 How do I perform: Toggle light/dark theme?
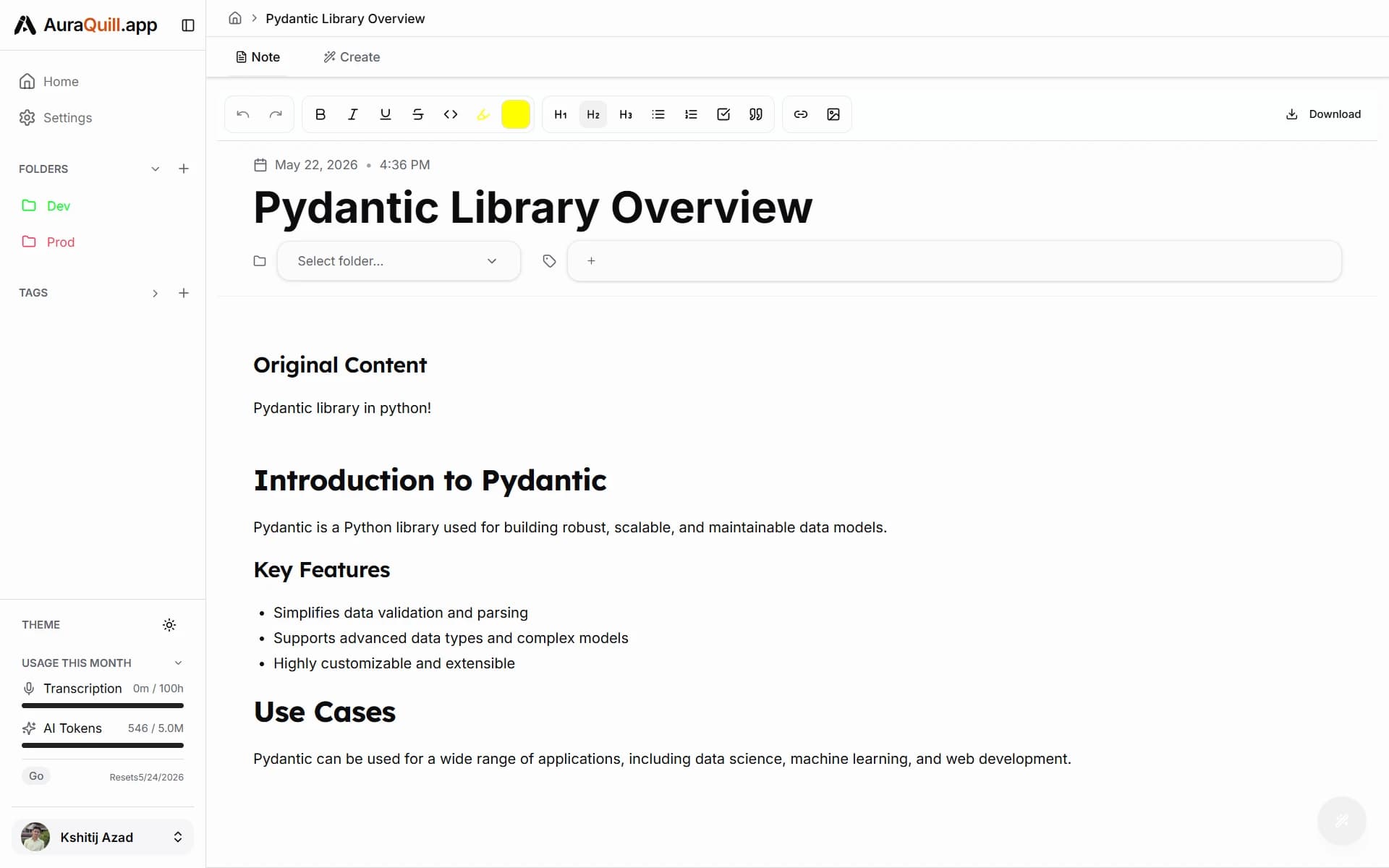tap(169, 625)
